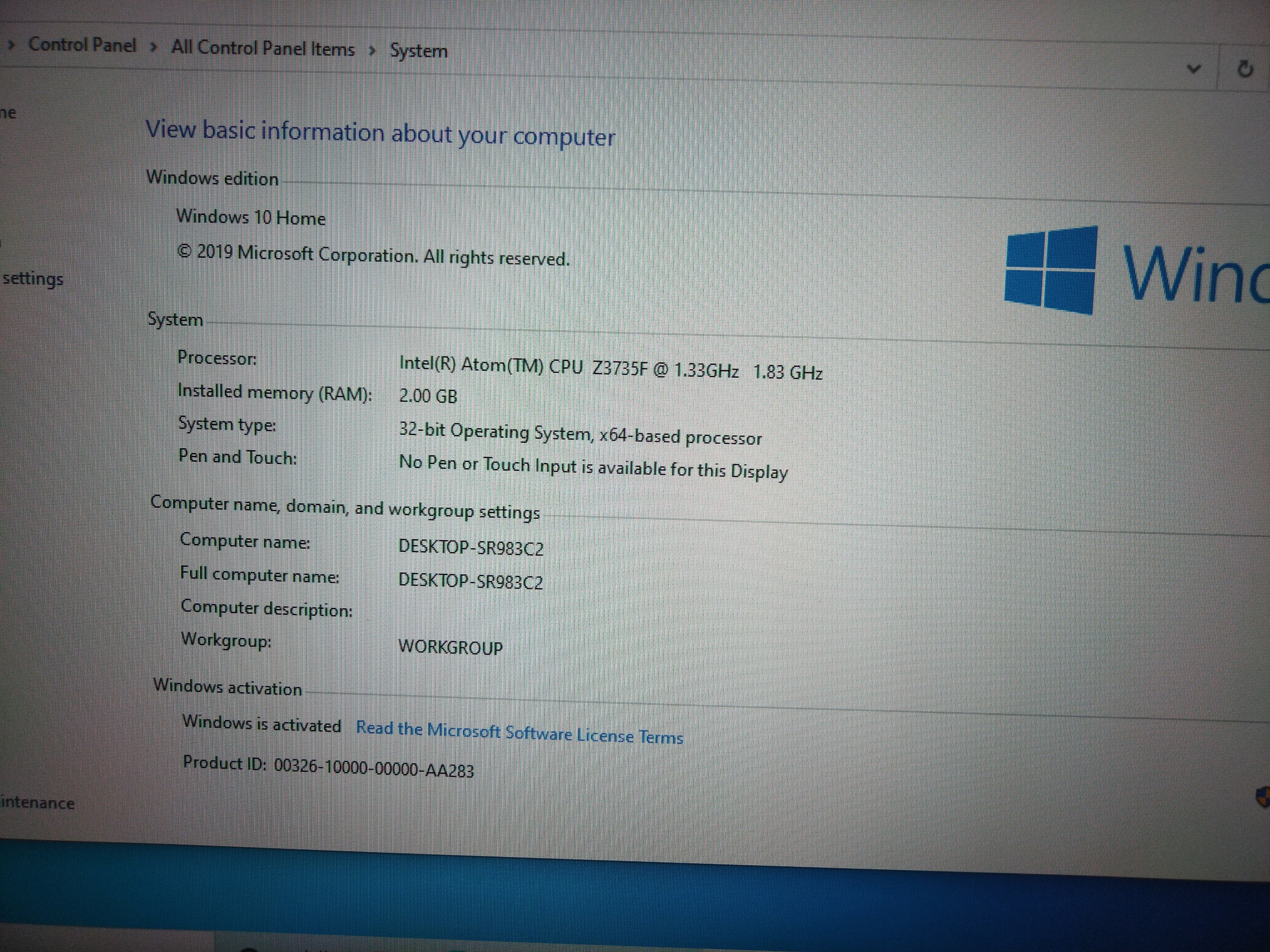Screen dimensions: 1270x952
Task: Select the Full computer name value
Action: (x=470, y=581)
